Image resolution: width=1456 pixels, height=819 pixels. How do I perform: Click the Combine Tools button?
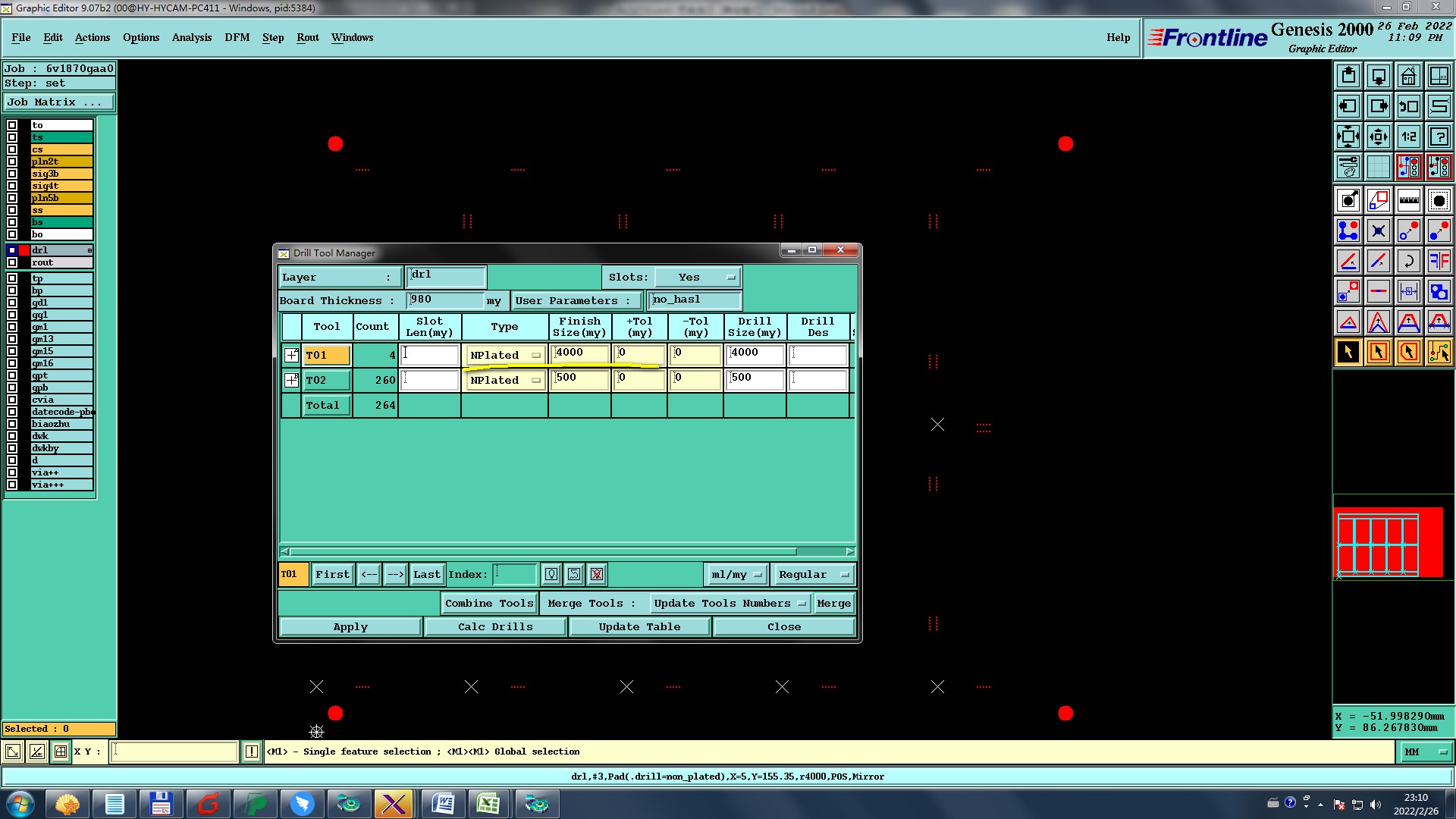[x=489, y=604]
